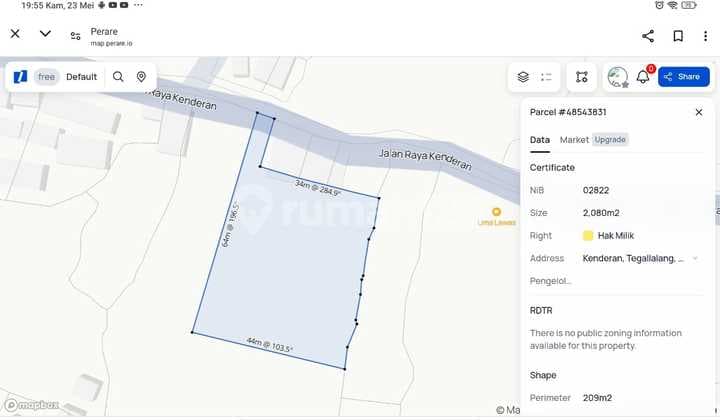Click the Perare logo icon
This screenshot has width=720, height=420.
20,77
